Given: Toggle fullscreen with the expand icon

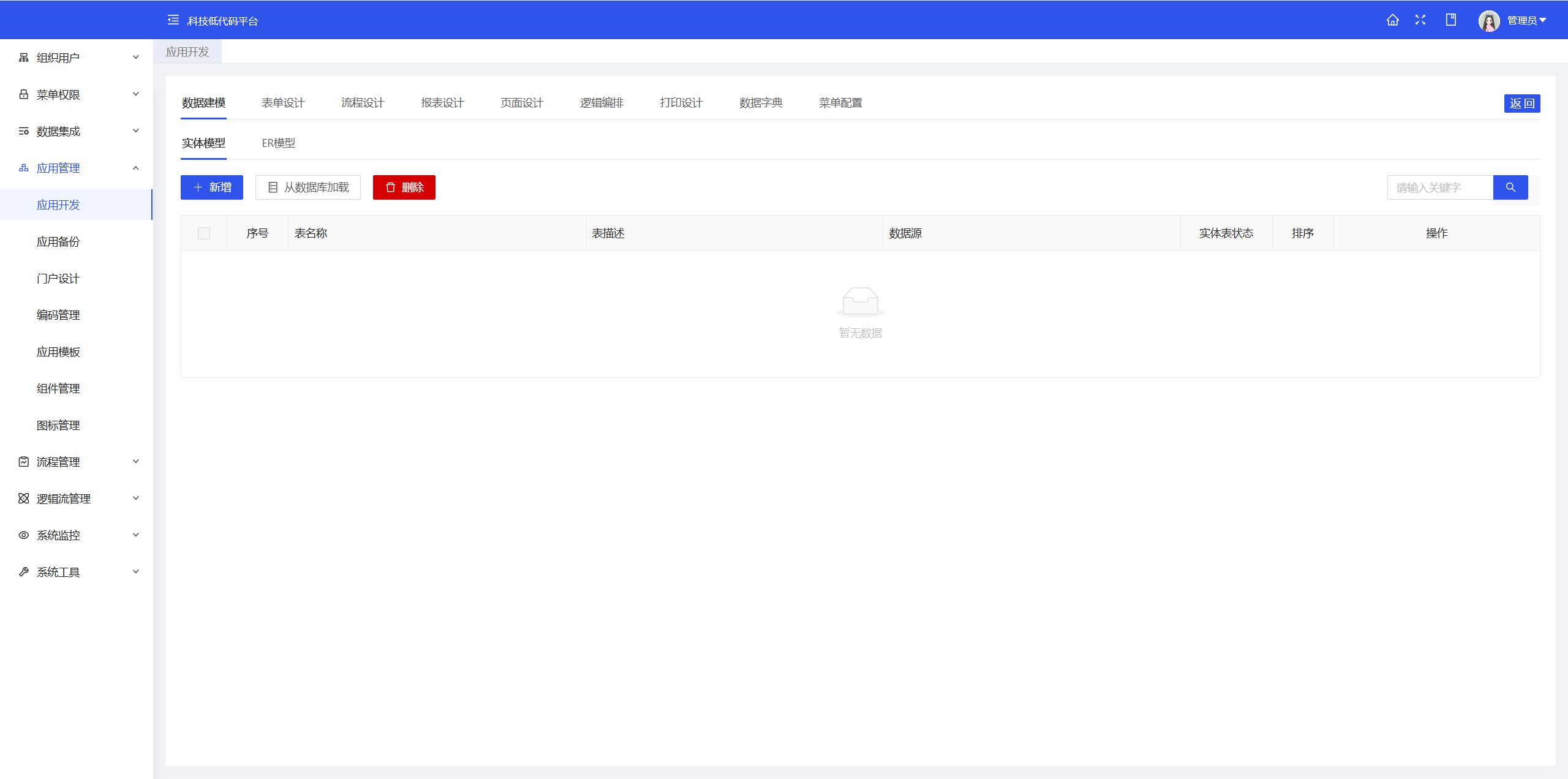Looking at the screenshot, I should tap(1420, 20).
